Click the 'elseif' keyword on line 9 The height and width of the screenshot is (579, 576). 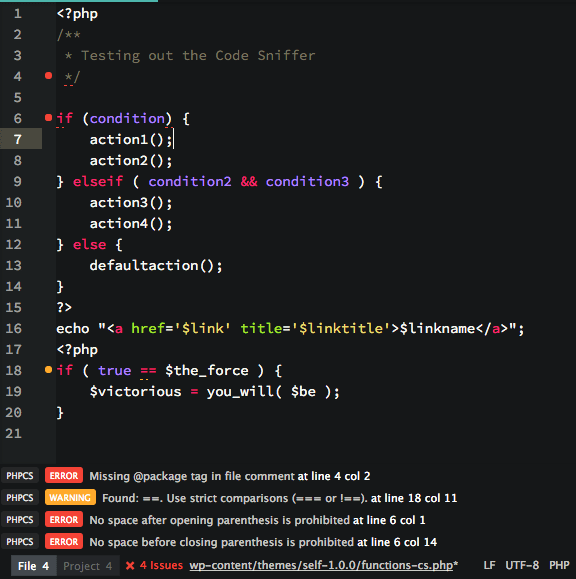click(98, 181)
